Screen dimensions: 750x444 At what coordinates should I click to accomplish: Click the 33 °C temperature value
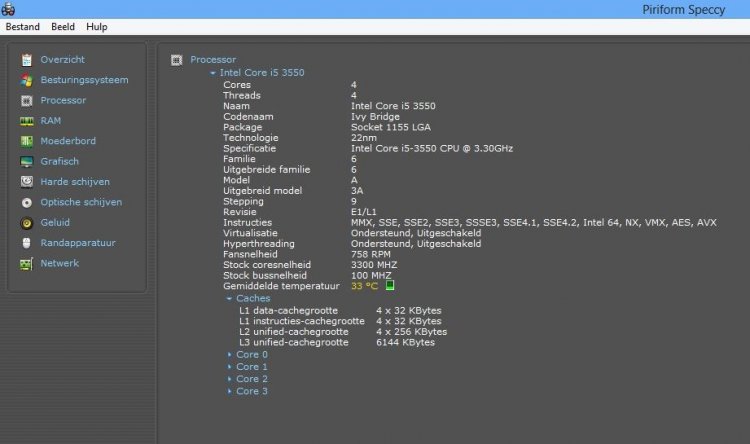[364, 286]
